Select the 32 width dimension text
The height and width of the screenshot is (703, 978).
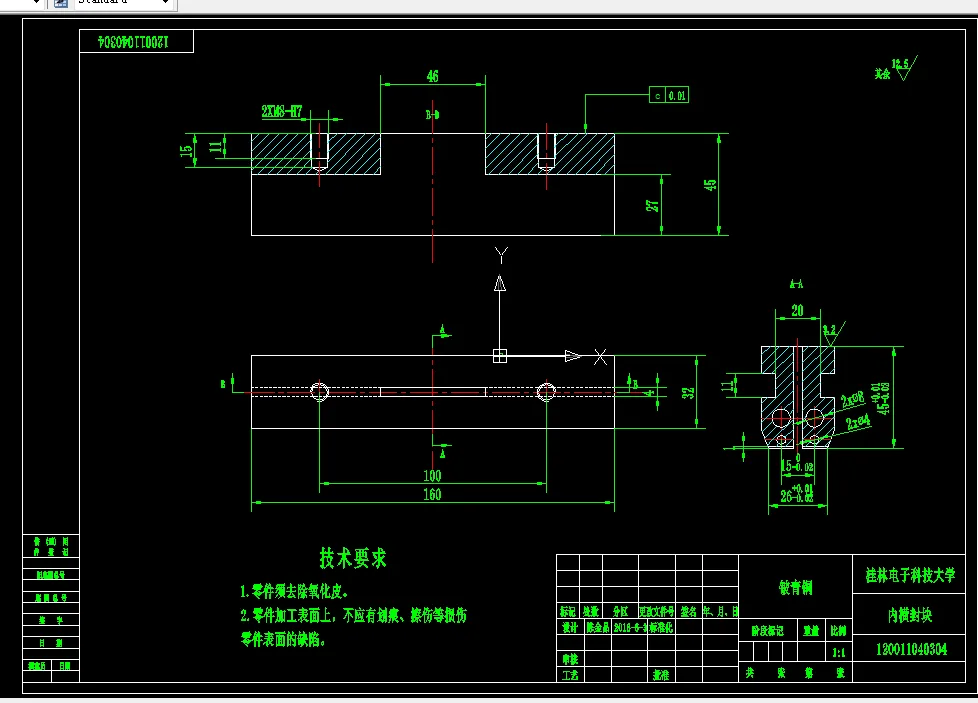tap(687, 392)
